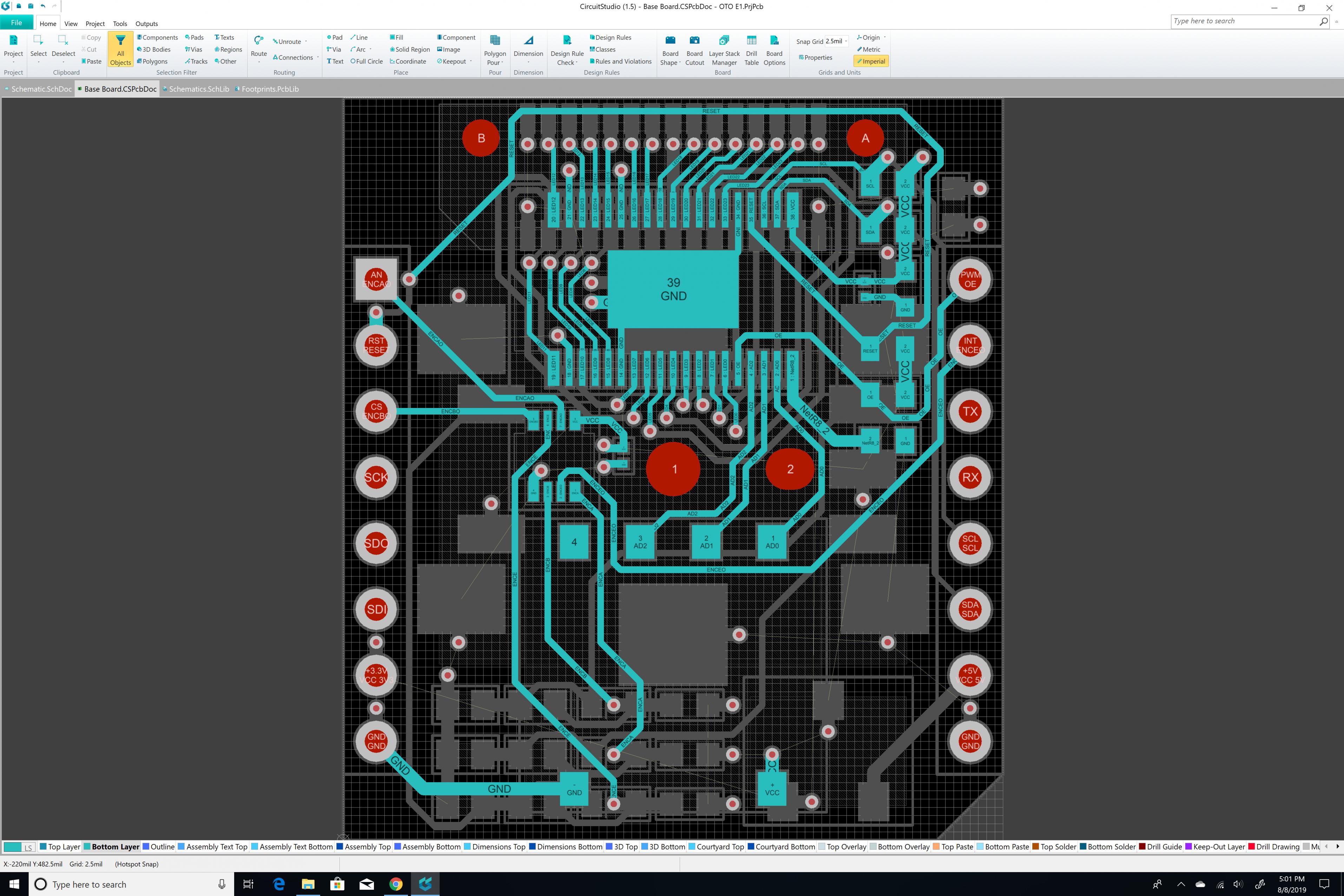Expand the Origin dropdown
The image size is (1344, 896).
[884, 37]
